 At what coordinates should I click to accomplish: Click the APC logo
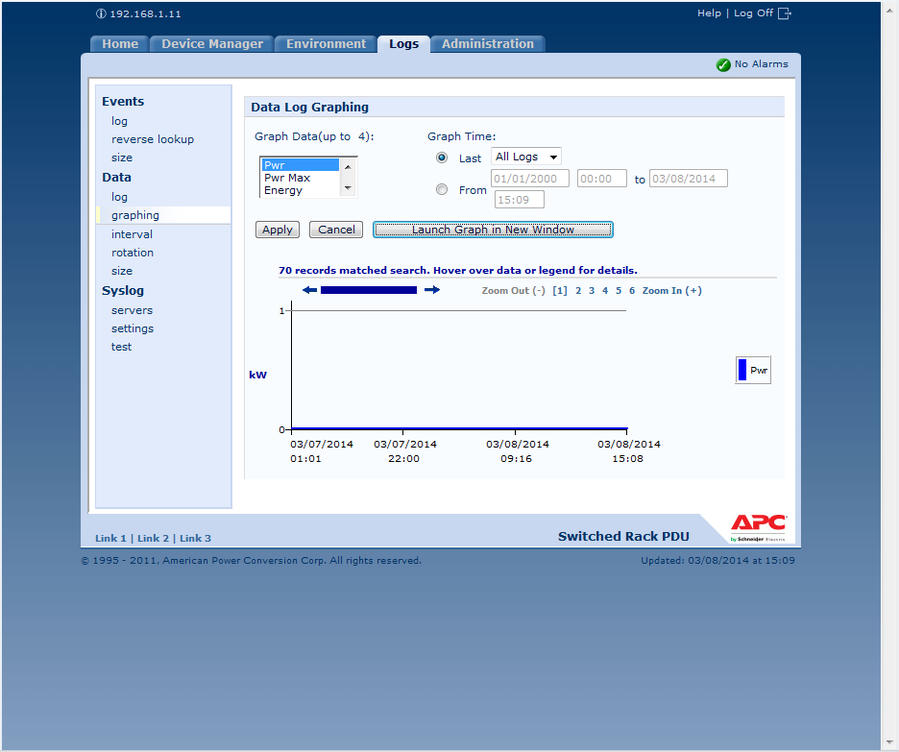pyautogui.click(x=758, y=523)
